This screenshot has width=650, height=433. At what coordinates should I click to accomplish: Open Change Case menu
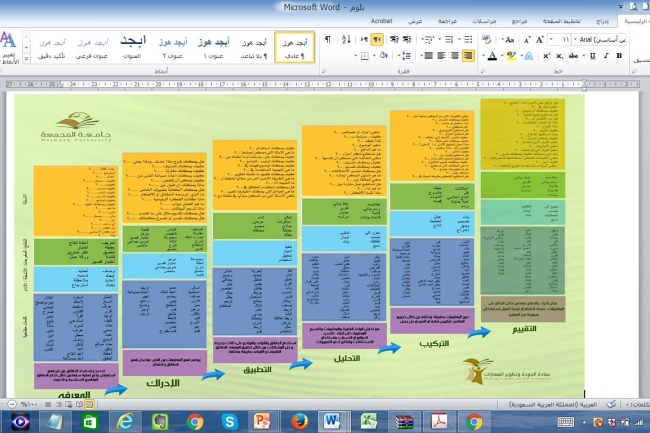[x=508, y=39]
